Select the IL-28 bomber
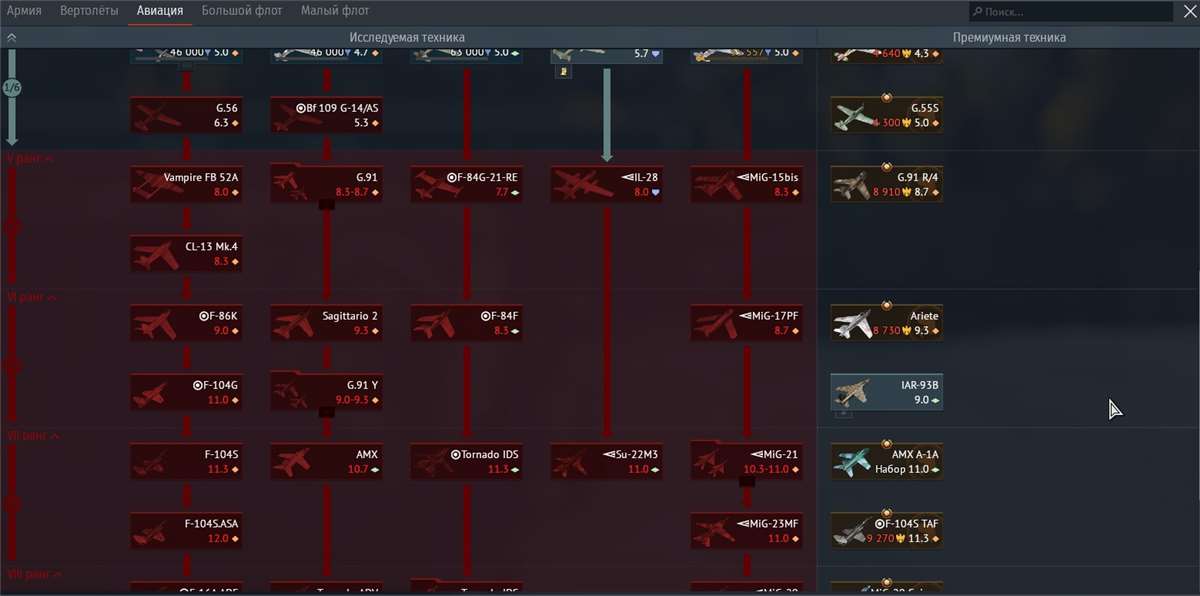 coord(606,184)
